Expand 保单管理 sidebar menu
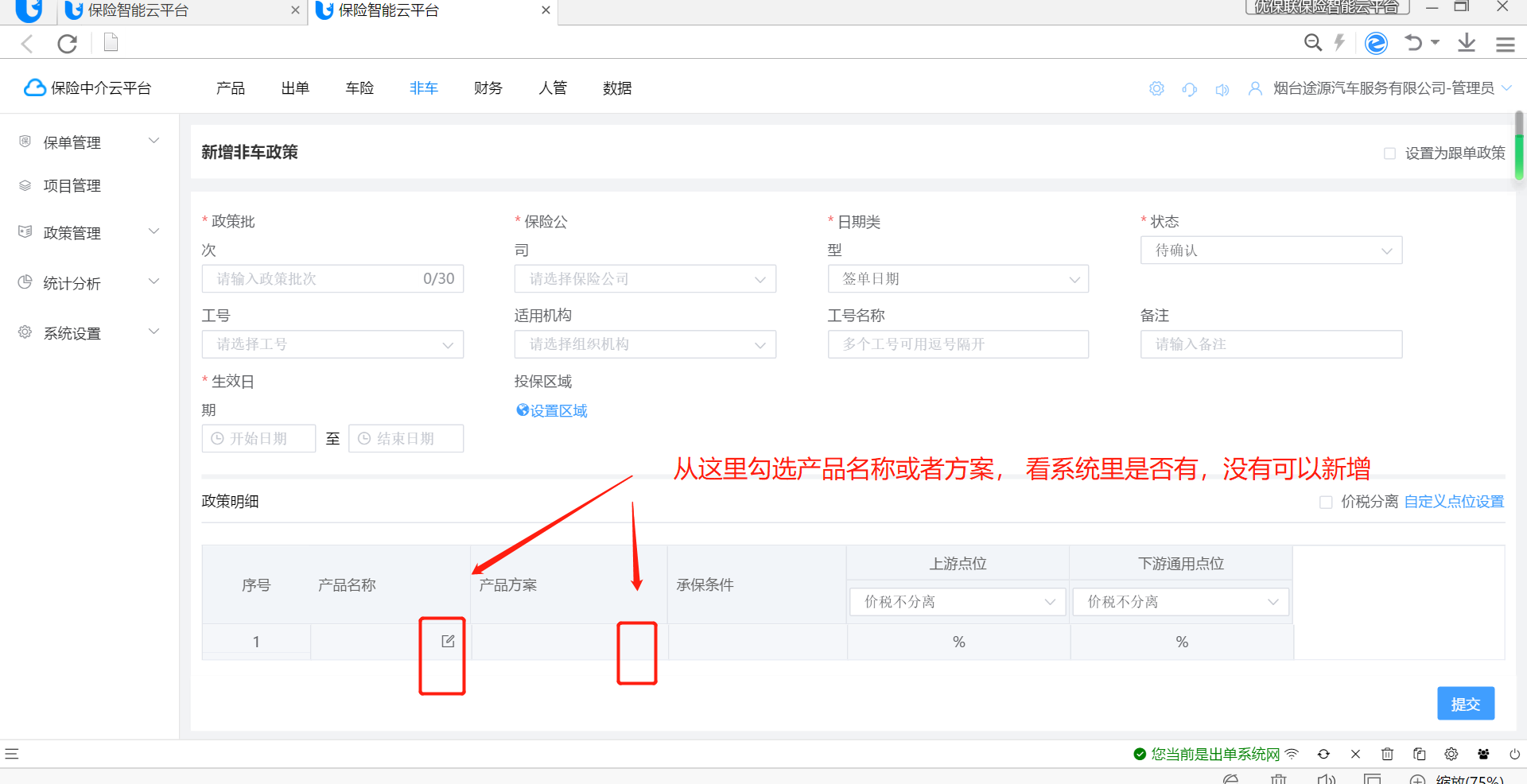1527x784 pixels. (89, 142)
